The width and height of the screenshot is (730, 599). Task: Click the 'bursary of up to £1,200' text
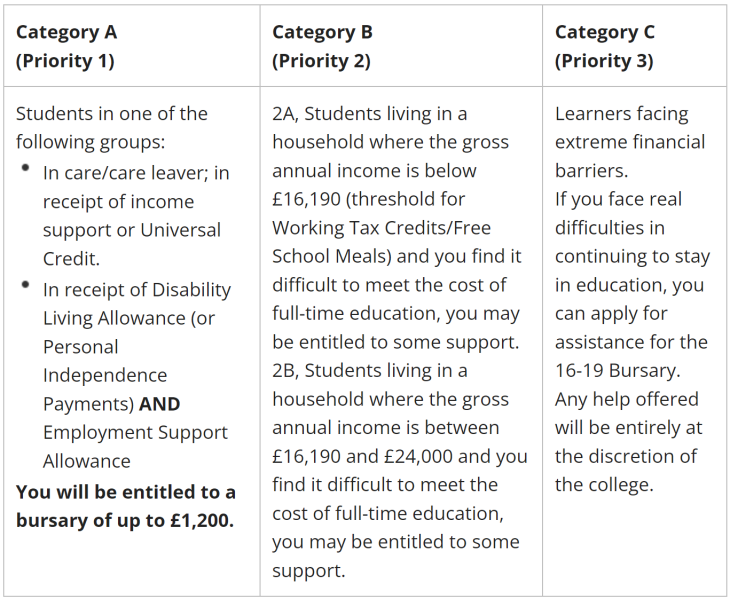[124, 520]
